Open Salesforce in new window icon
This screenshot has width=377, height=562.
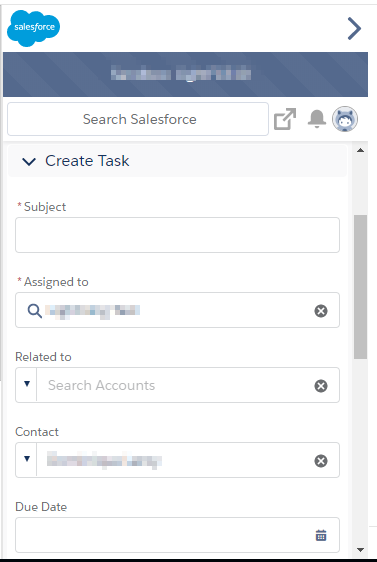(x=285, y=119)
